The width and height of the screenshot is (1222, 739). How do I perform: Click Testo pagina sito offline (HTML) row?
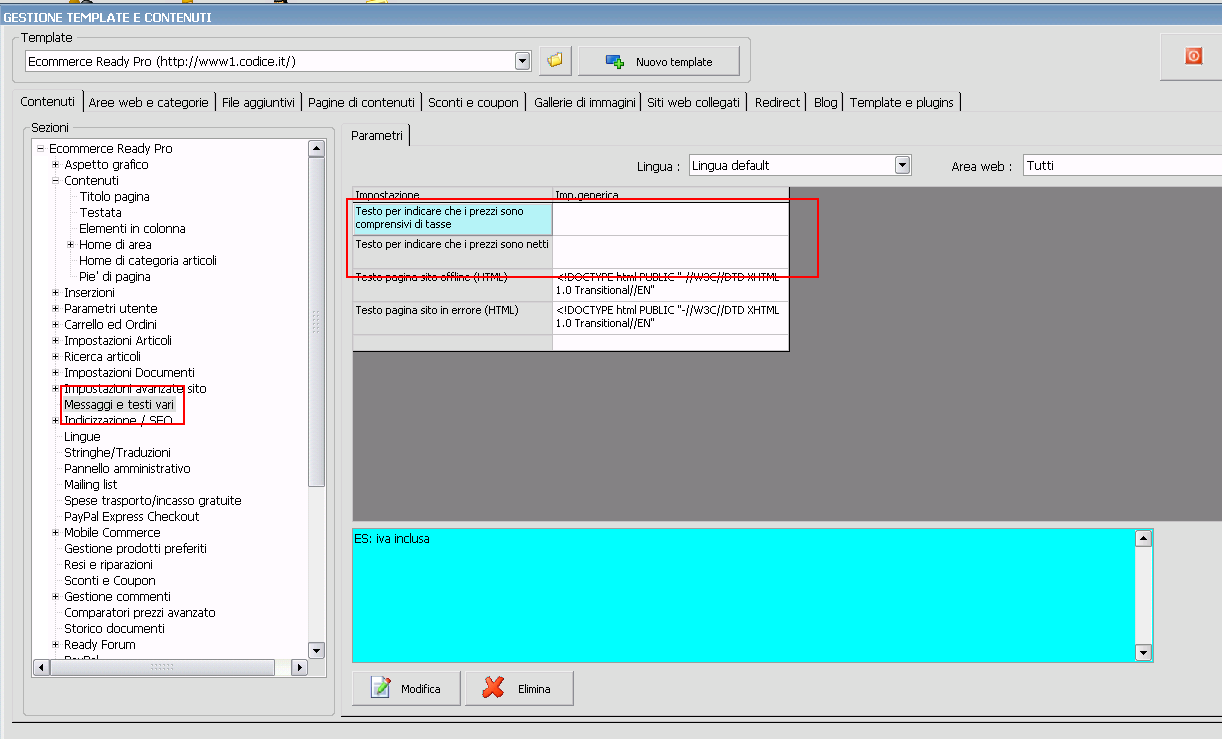click(570, 285)
